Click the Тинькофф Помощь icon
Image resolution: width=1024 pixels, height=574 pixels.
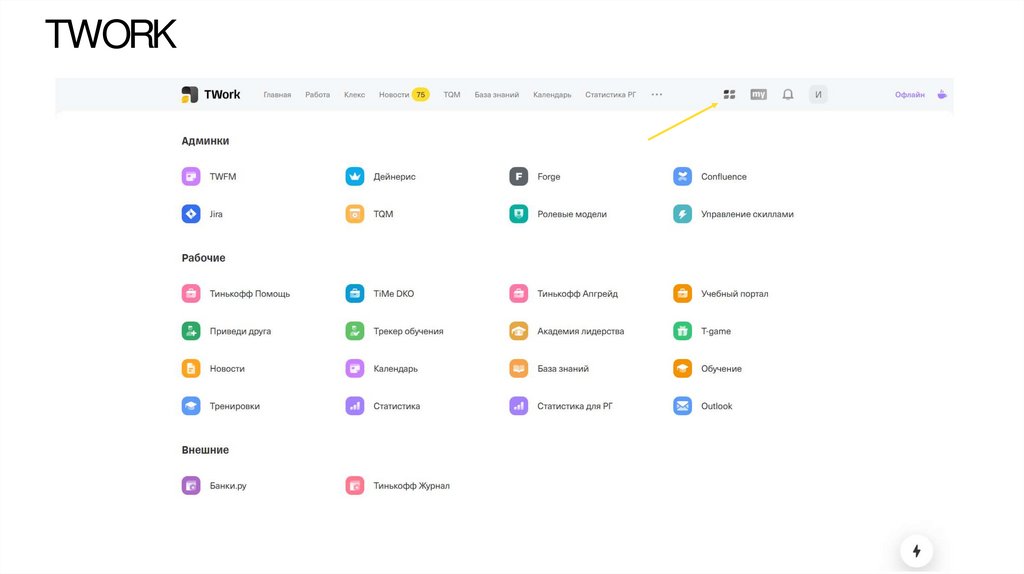[x=191, y=293]
